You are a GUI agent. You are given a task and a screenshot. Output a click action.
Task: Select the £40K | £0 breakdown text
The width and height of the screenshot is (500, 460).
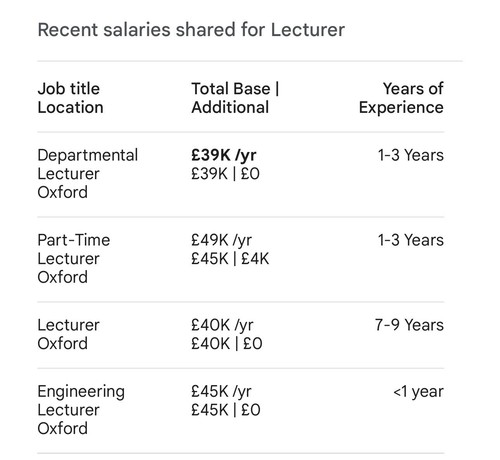(x=227, y=343)
